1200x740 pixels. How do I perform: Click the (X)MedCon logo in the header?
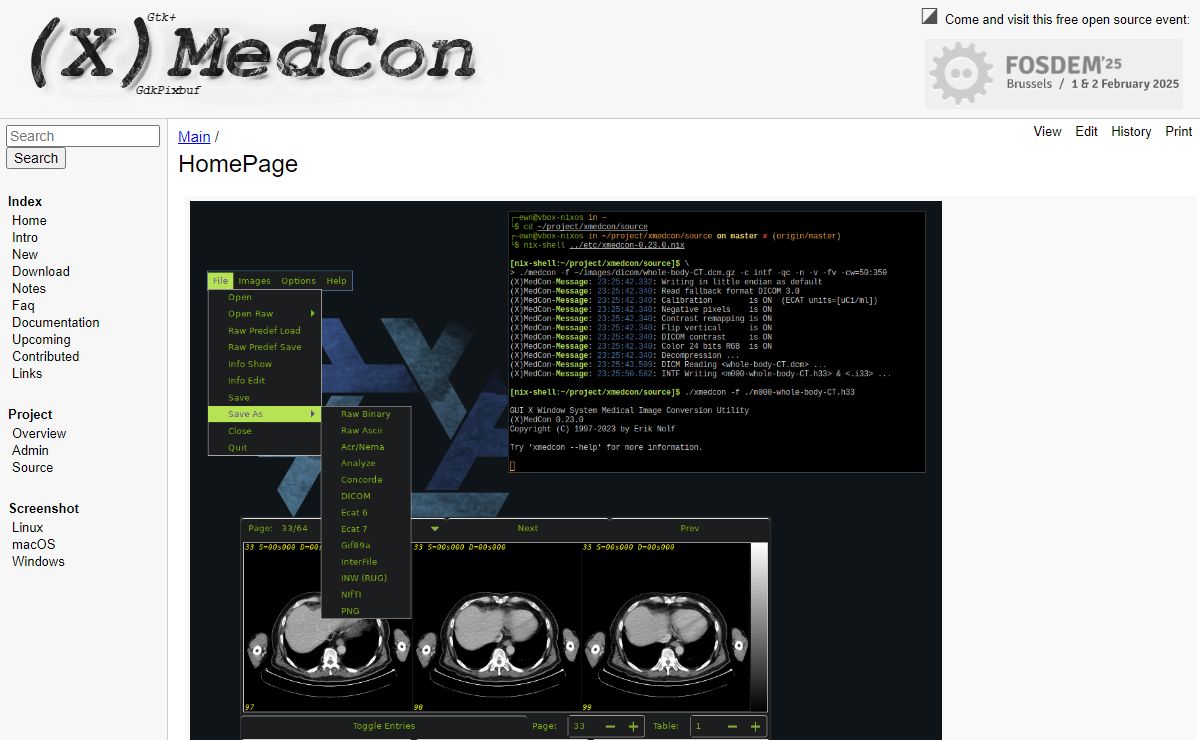coord(256,55)
